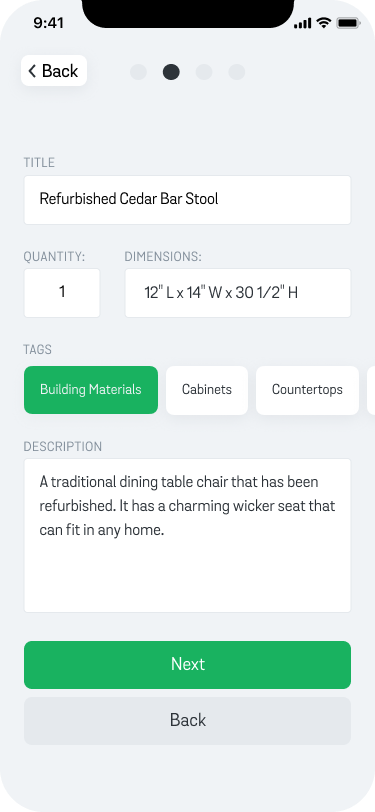375x812 pixels.
Task: Tap the green Next button
Action: 188,665
